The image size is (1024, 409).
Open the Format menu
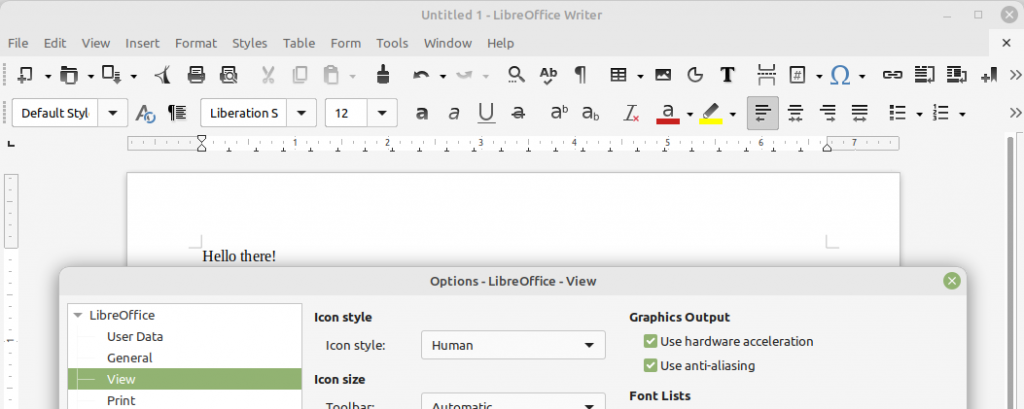click(x=196, y=43)
